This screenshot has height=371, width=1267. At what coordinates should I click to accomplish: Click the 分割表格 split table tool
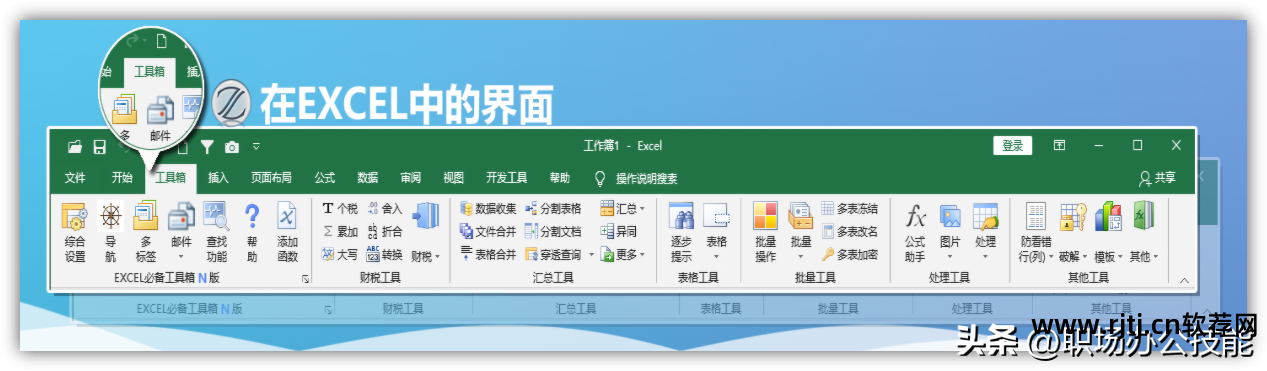(x=553, y=209)
